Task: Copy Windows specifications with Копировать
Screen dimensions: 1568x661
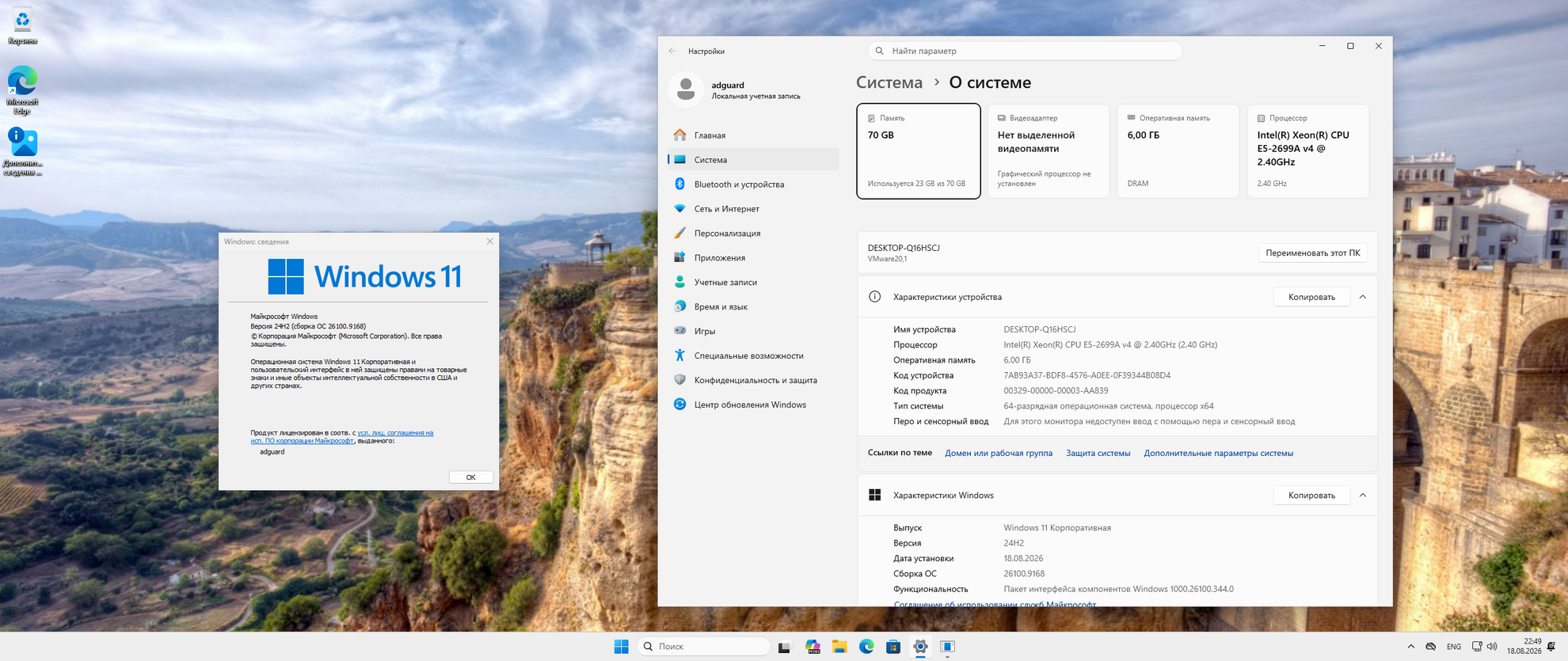Action: click(x=1311, y=496)
